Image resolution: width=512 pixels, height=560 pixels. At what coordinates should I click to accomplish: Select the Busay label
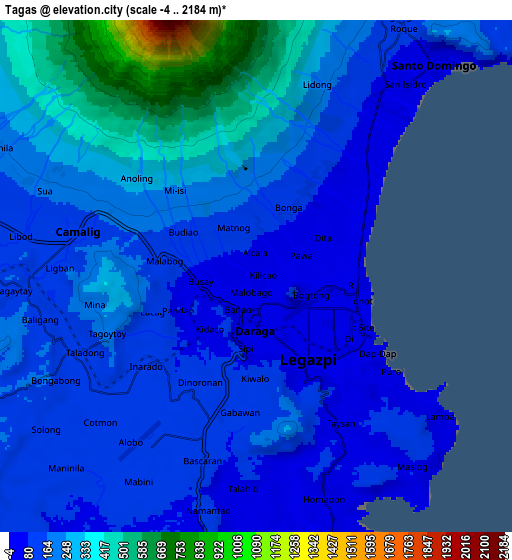201,282
